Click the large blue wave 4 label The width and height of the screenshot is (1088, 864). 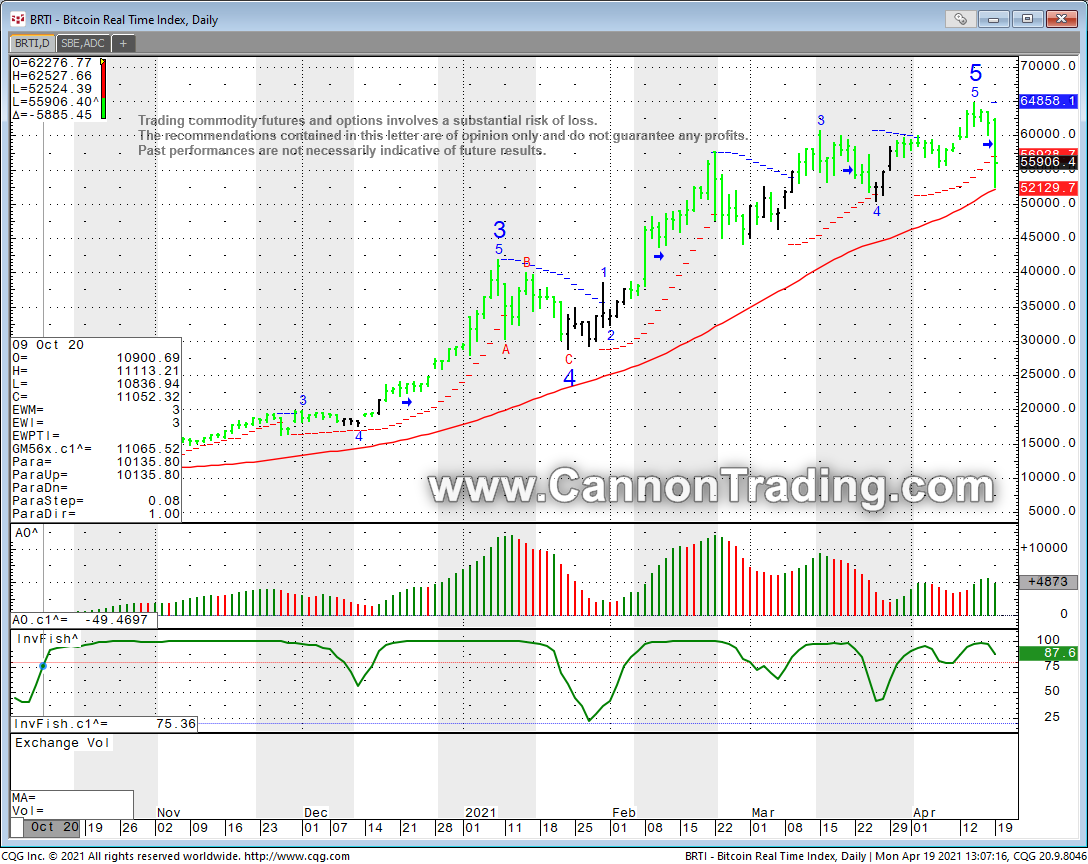tap(569, 379)
